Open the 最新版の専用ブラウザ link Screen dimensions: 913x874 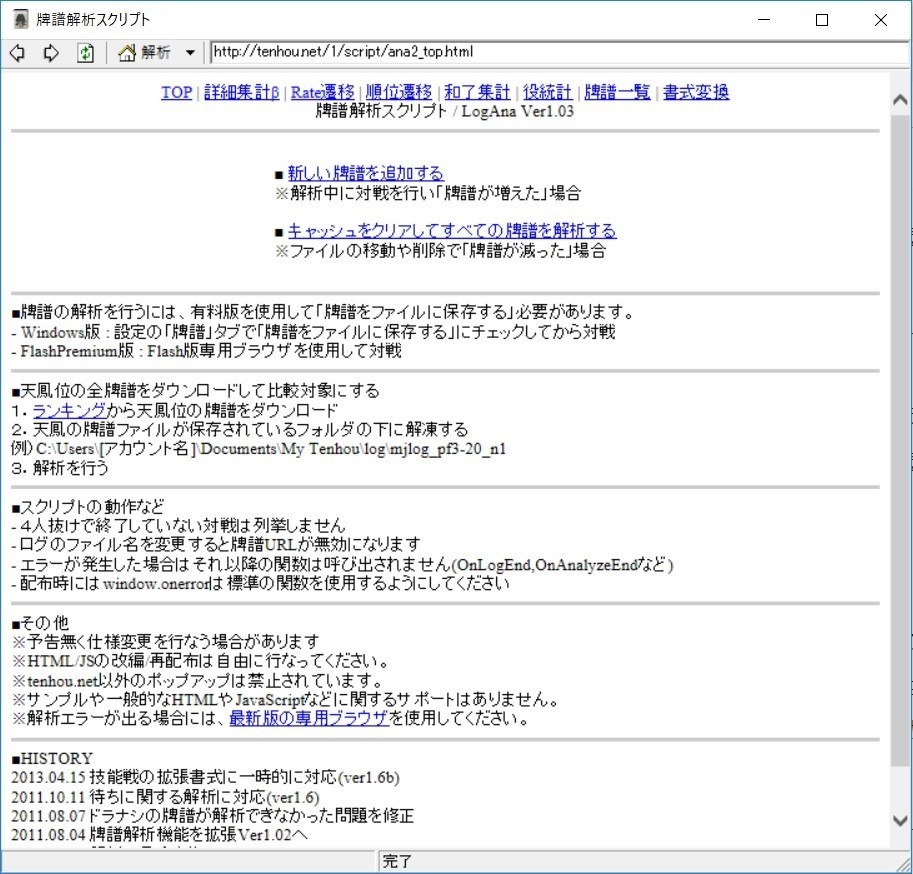pyautogui.click(x=309, y=718)
